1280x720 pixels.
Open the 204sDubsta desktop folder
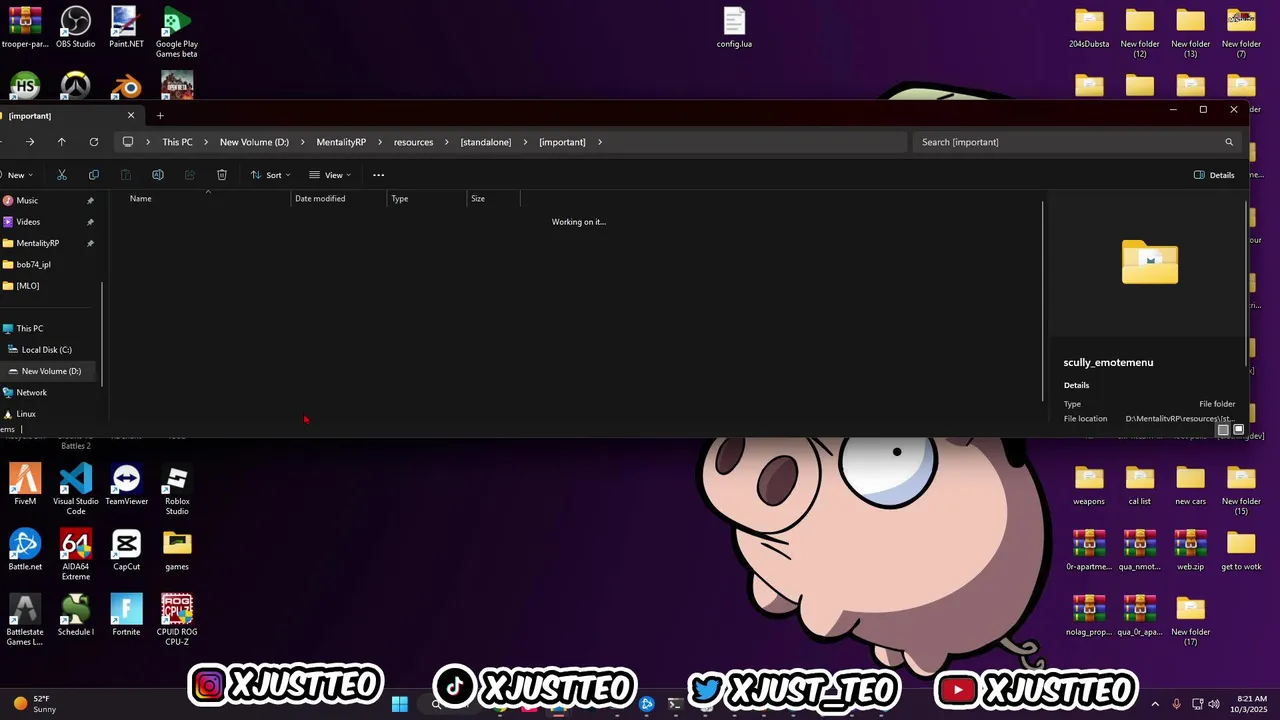[1089, 28]
